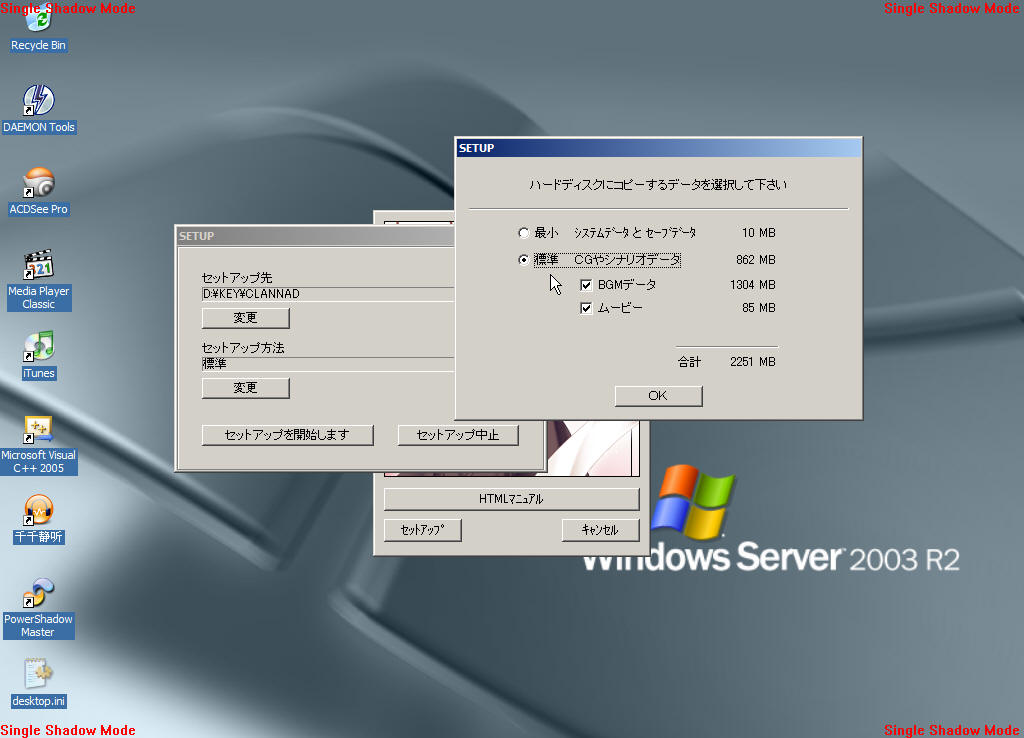The image size is (1024, 738).
Task: Open the Recycle Bin desktop icon
Action: (x=38, y=29)
